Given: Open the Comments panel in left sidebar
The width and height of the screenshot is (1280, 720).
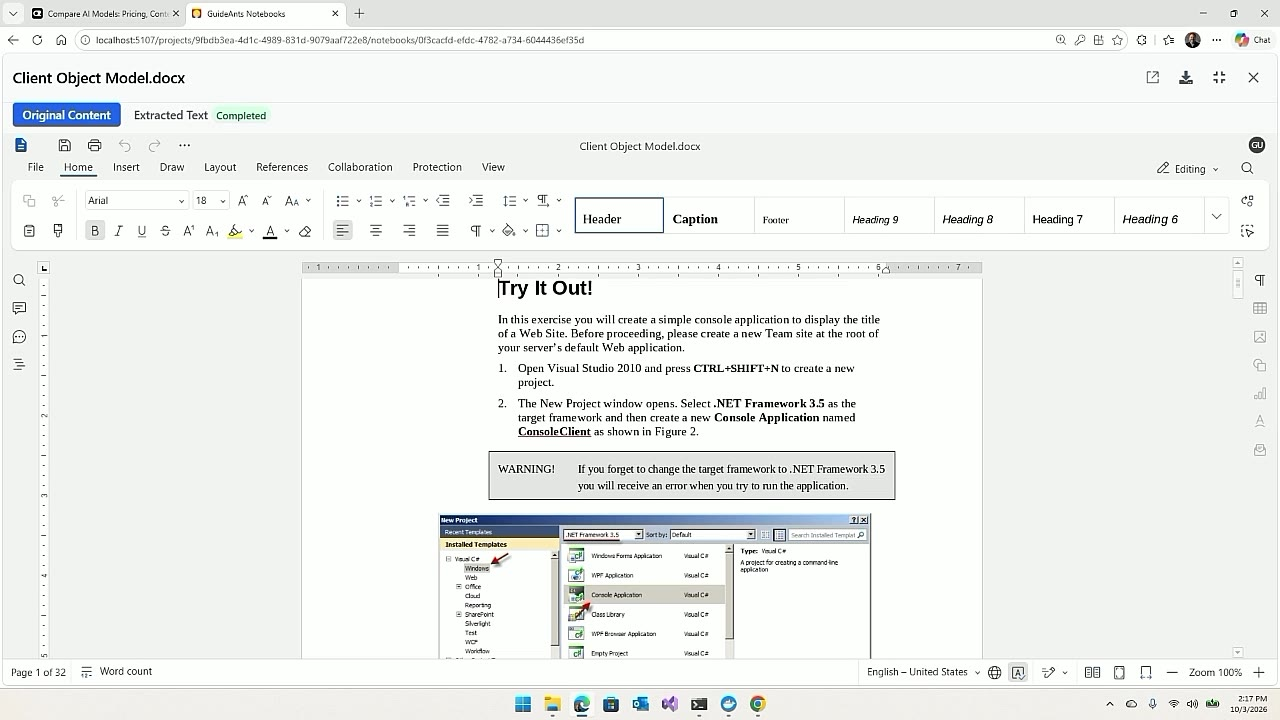Looking at the screenshot, I should click(19, 308).
